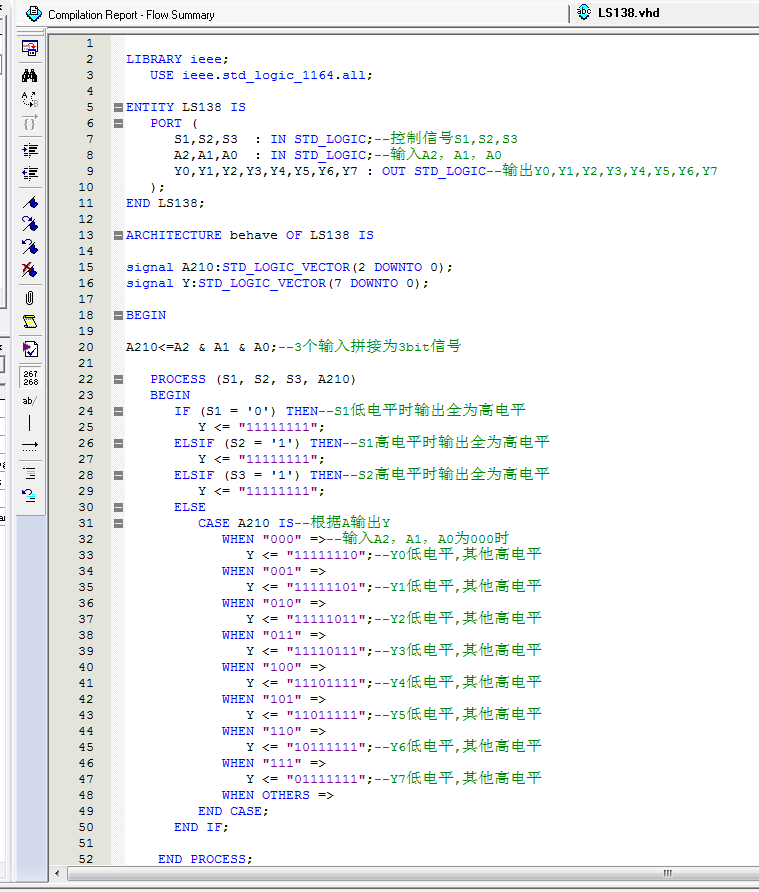The image size is (759, 892).
Task: Click the paperclip Insert File icon
Action: click(30, 298)
